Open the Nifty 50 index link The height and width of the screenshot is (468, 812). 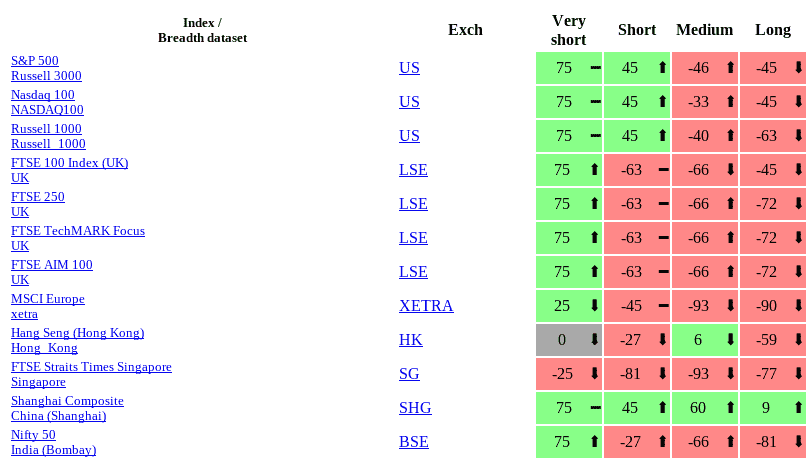(x=33, y=435)
